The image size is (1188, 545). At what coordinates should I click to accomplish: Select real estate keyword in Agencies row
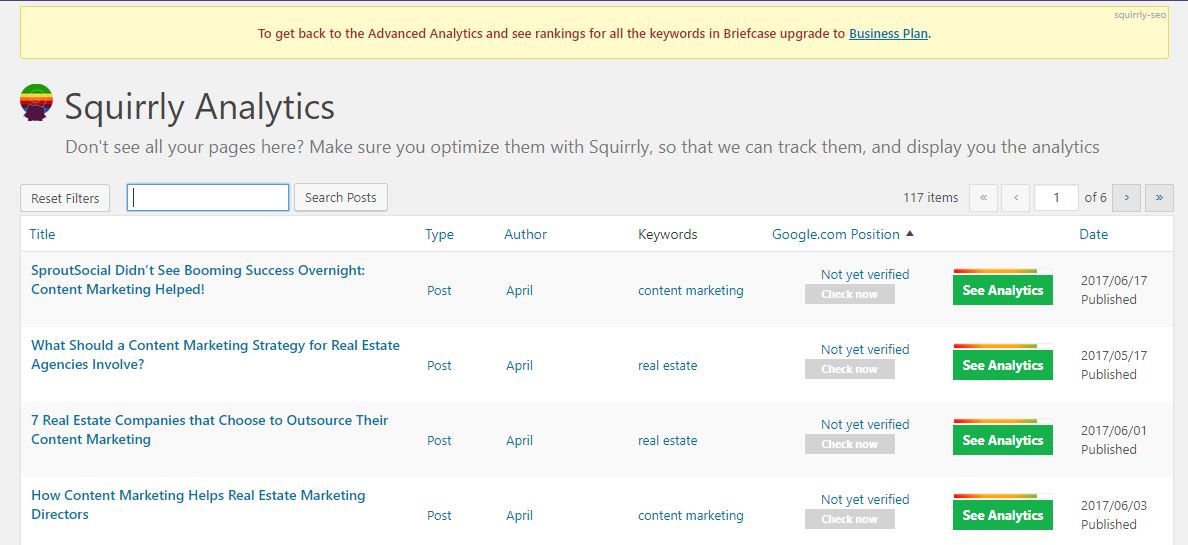tap(667, 365)
